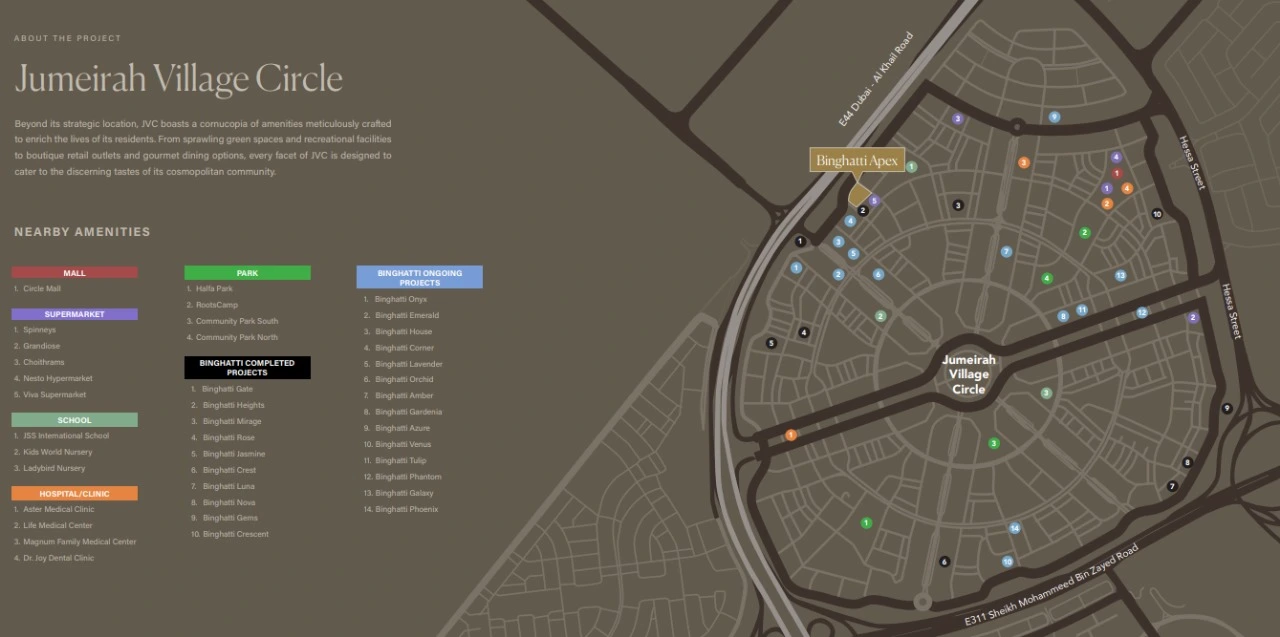Click 'Binghatti Lavender' ongoing project
This screenshot has height=637, width=1280.
409,364
